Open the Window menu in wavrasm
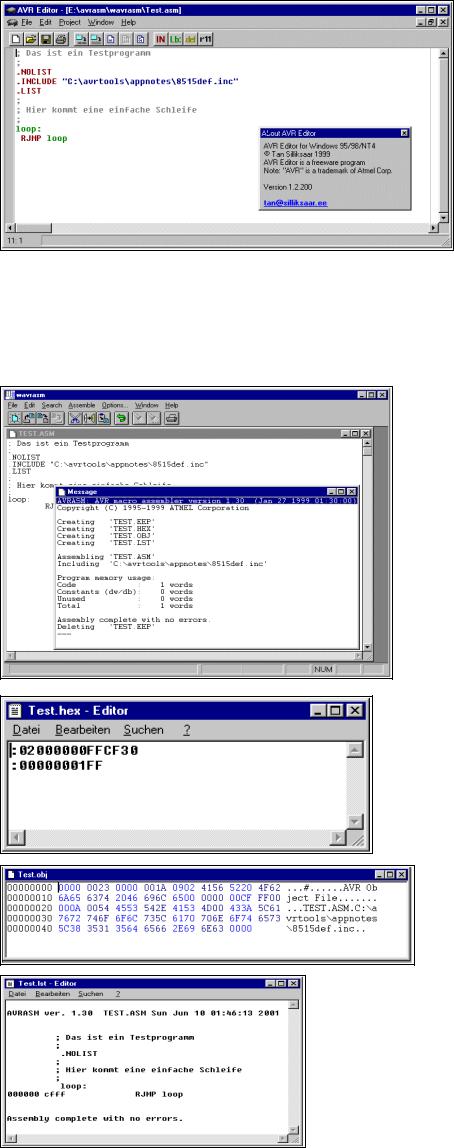The width and height of the screenshot is (454, 1148). pos(146,405)
